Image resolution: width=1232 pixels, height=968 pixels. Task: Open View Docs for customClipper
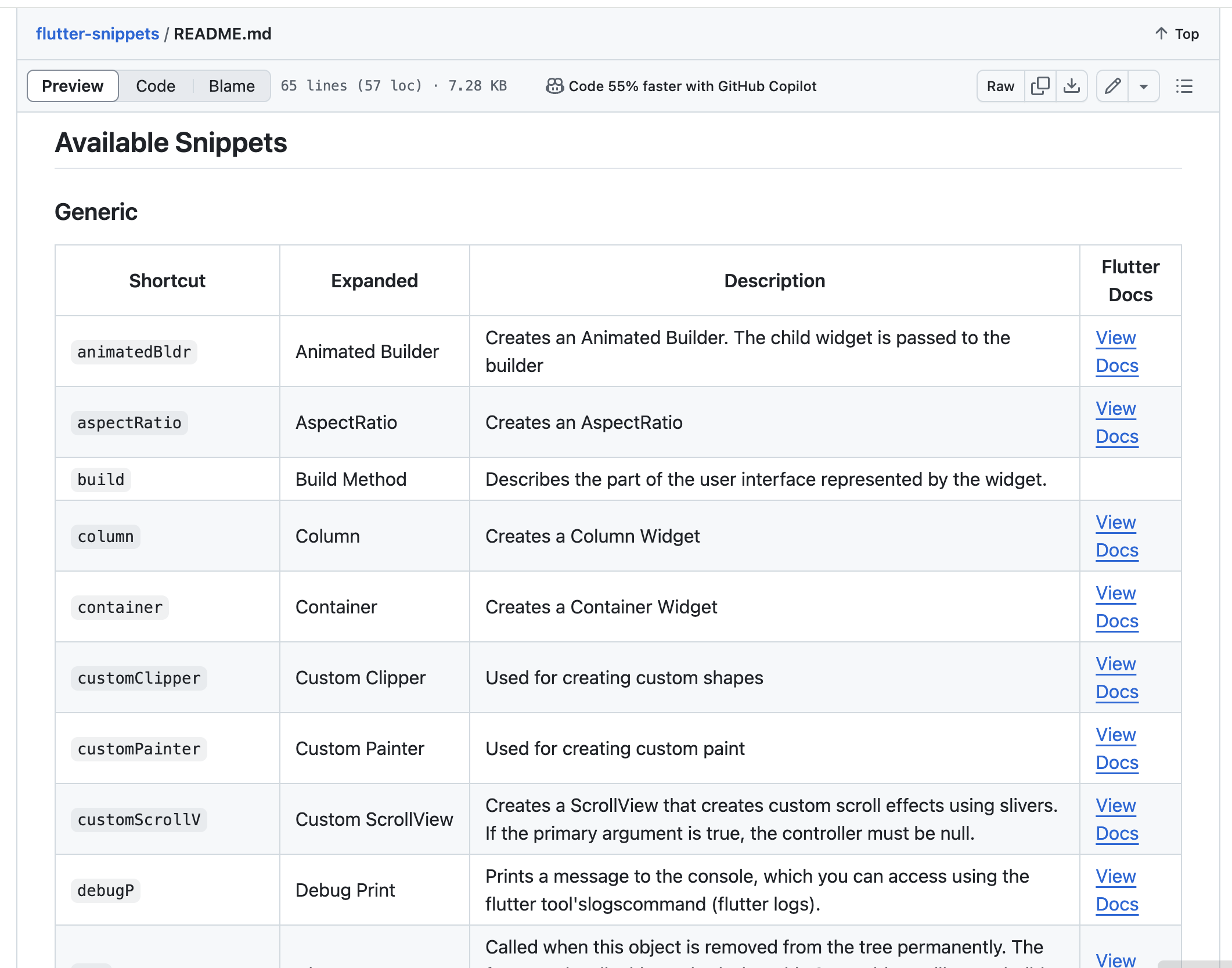[x=1116, y=677]
